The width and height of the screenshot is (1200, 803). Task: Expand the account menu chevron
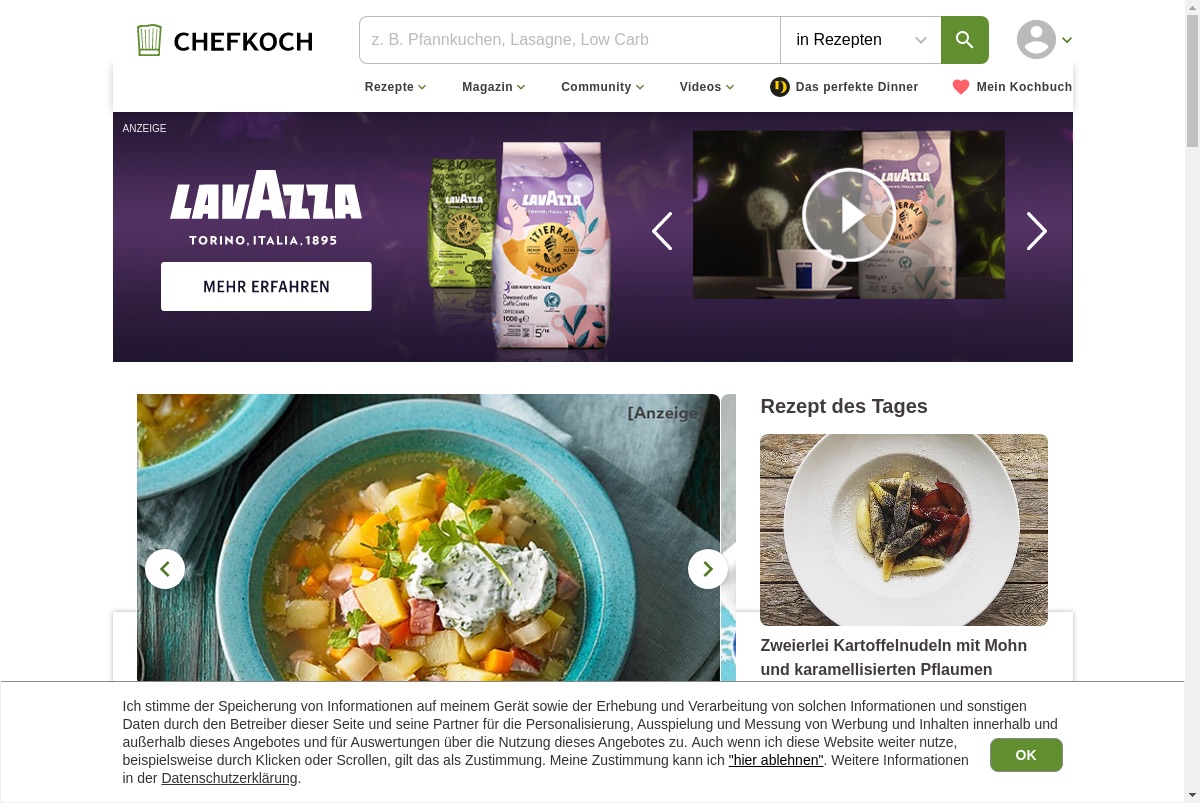coord(1067,40)
